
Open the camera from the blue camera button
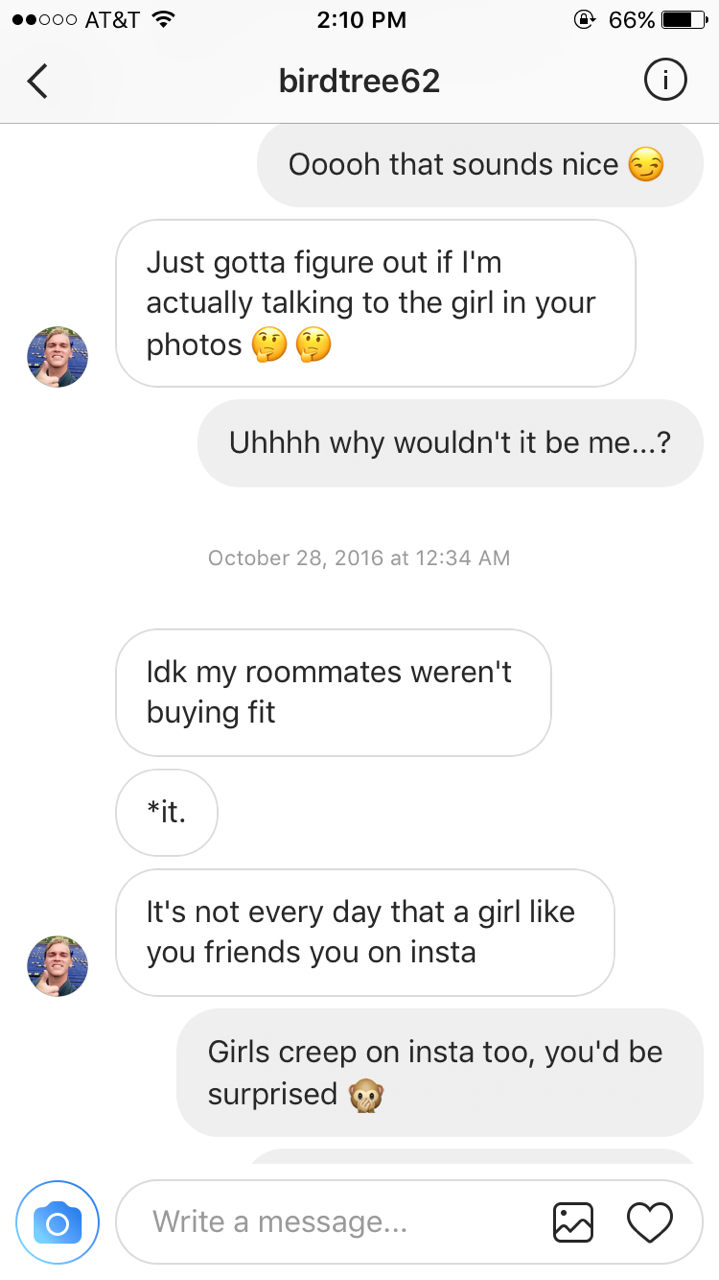click(x=58, y=1222)
